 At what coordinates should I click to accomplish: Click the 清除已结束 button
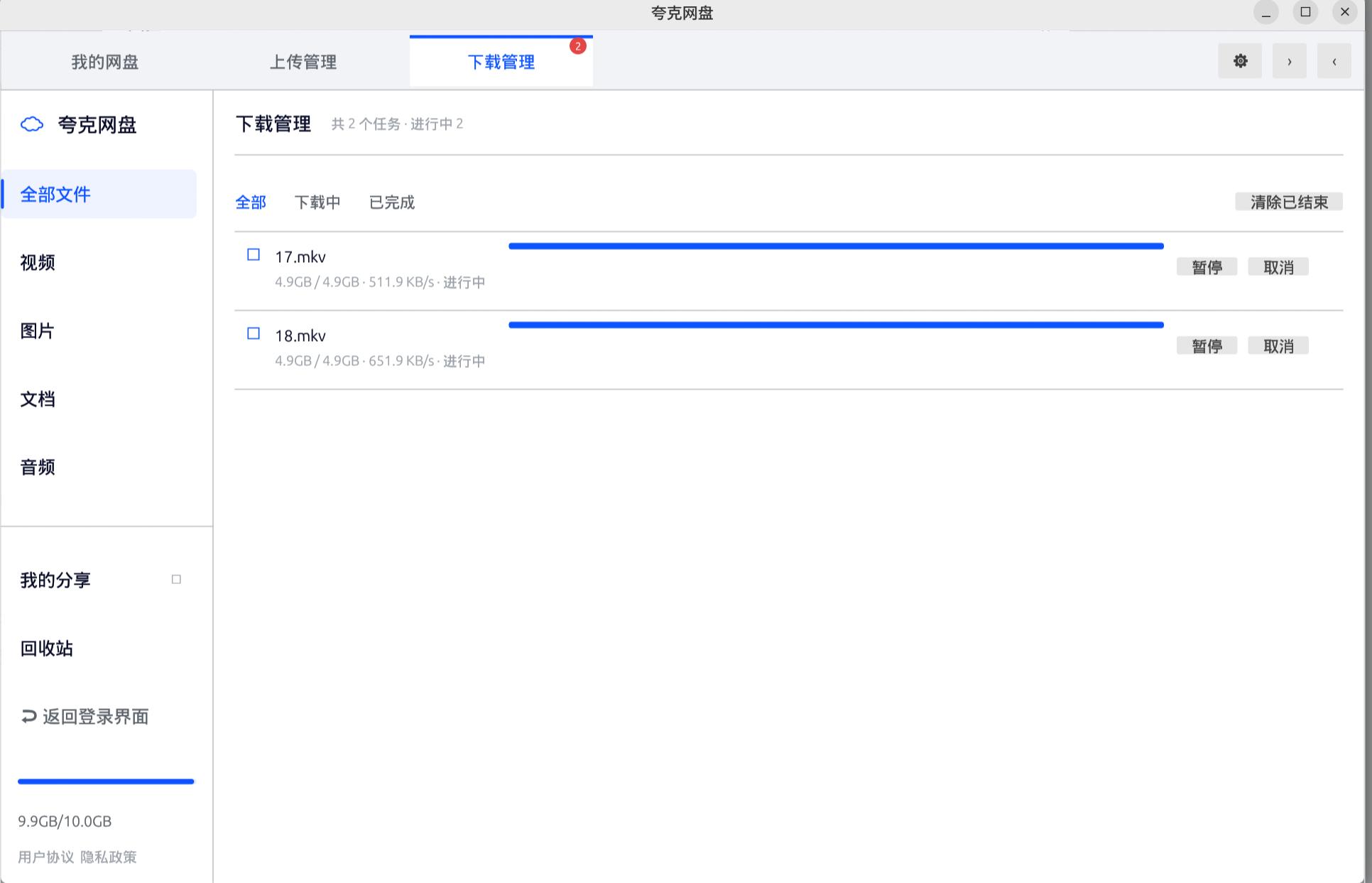1289,202
